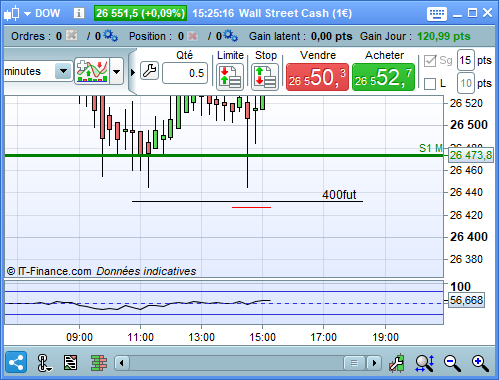
Task: Expand the indicator dropdown arrow
Action: [x=116, y=71]
